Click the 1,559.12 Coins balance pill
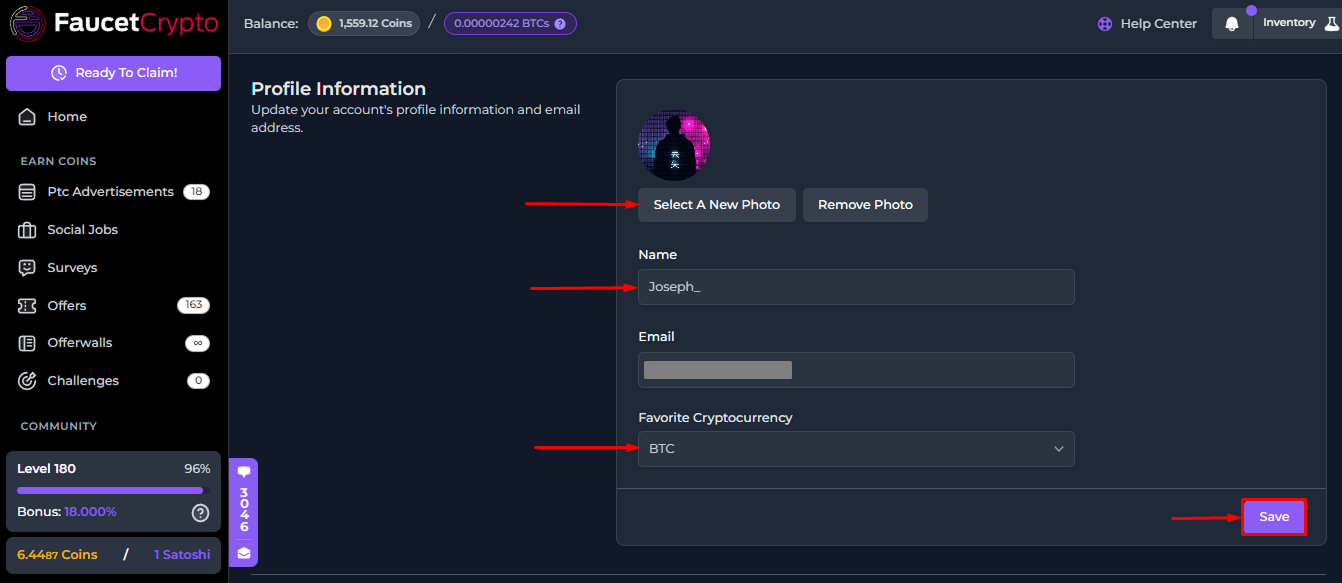 [363, 23]
